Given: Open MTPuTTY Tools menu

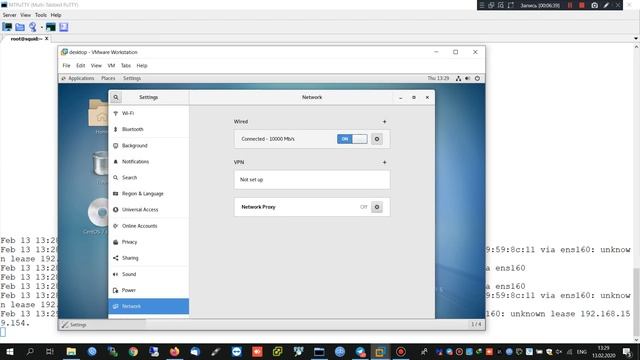Looking at the screenshot, I should click(41, 15).
